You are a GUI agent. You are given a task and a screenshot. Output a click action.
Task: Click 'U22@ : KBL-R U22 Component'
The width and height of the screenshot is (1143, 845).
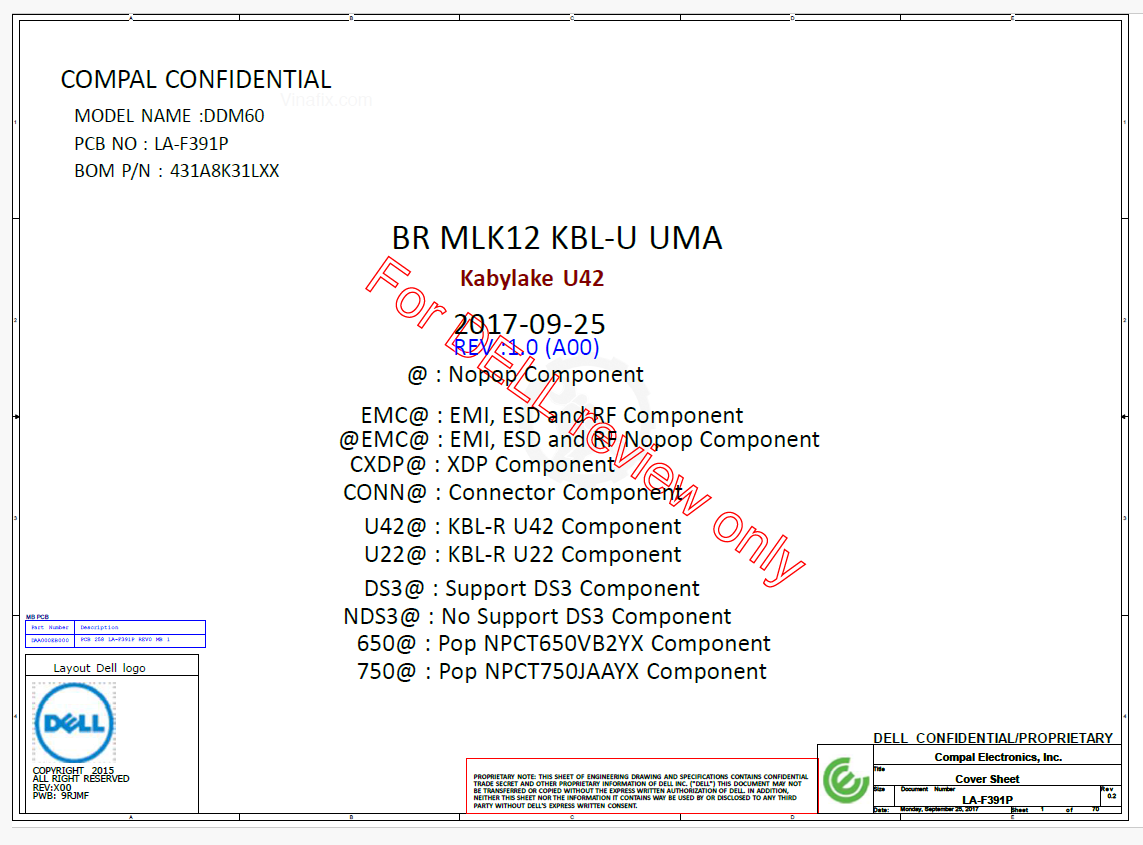coord(523,555)
